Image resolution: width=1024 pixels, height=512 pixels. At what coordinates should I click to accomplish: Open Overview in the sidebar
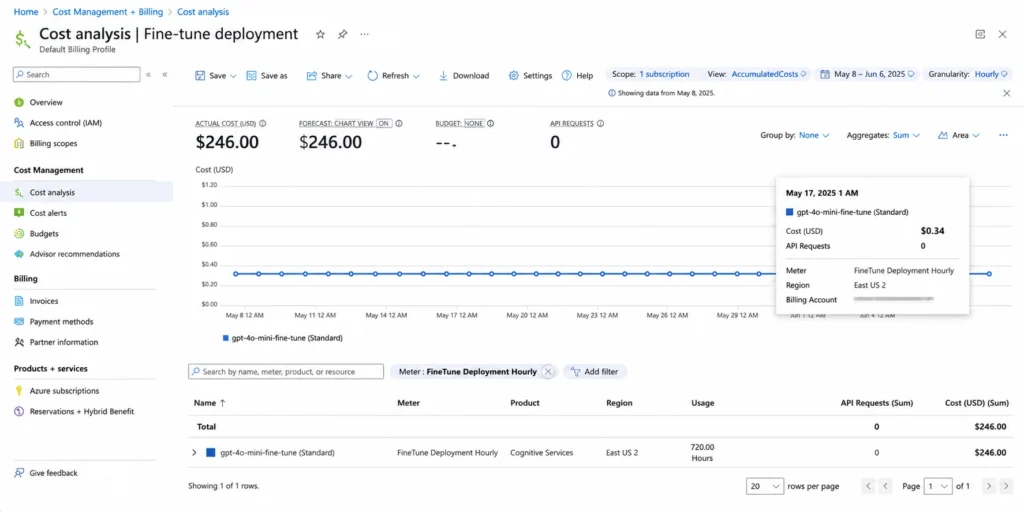[46, 103]
